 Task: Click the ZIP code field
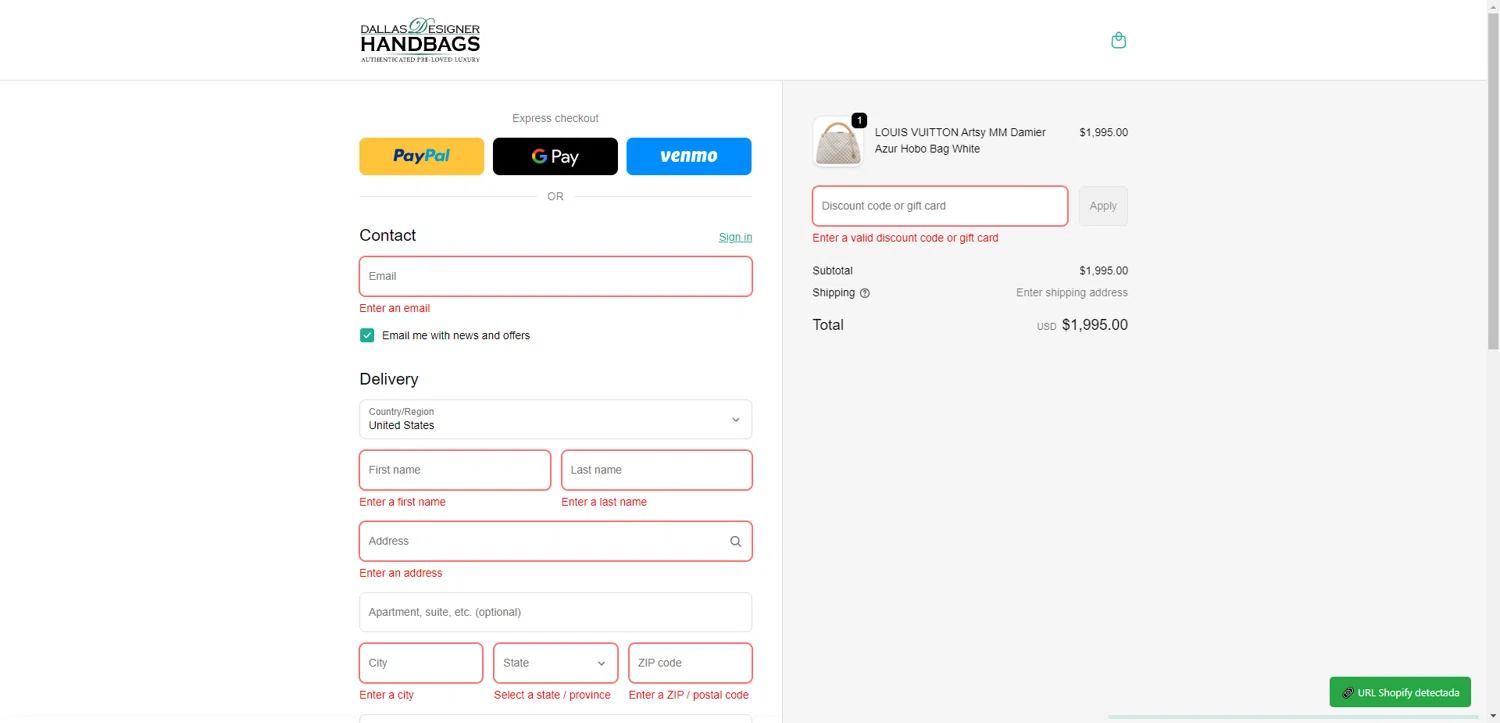[690, 663]
